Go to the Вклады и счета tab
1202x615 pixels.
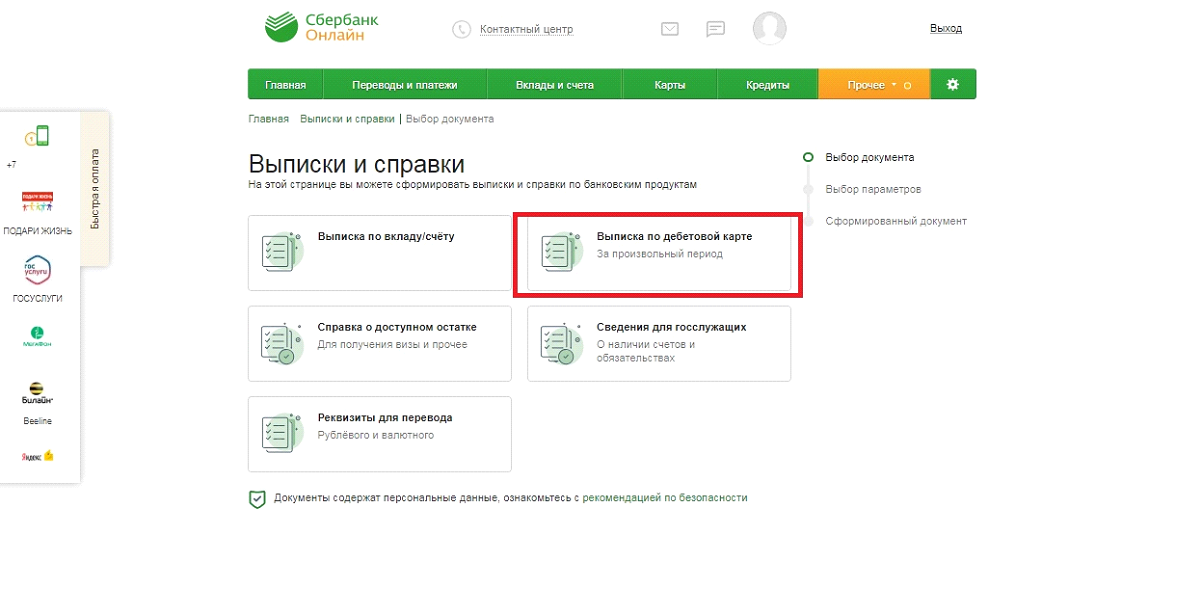click(x=554, y=85)
